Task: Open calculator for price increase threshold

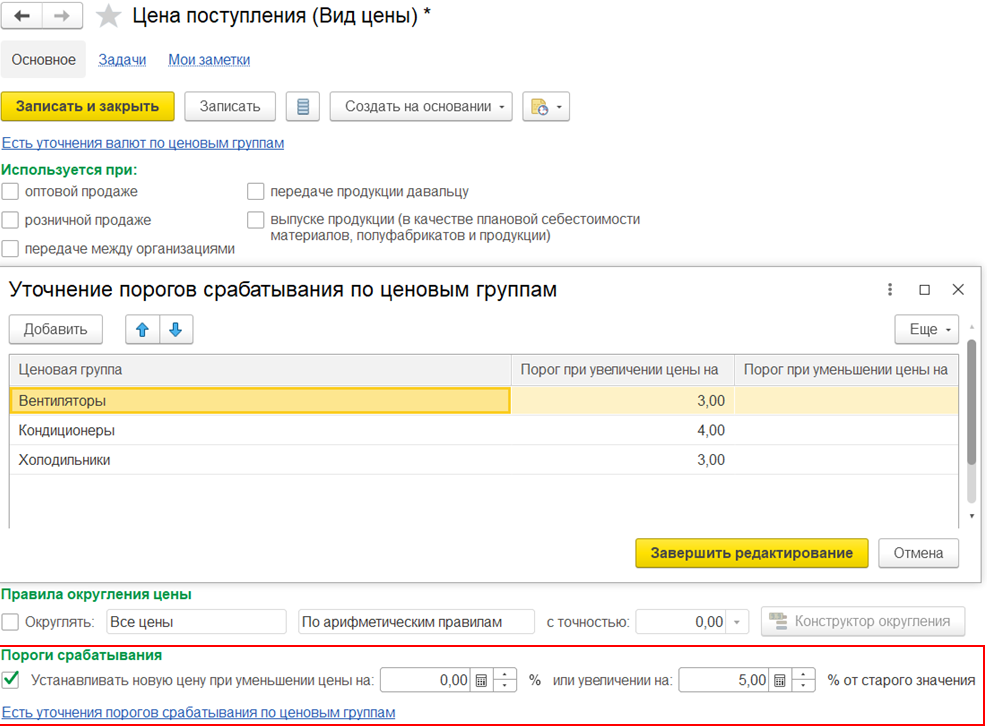Action: (x=779, y=680)
